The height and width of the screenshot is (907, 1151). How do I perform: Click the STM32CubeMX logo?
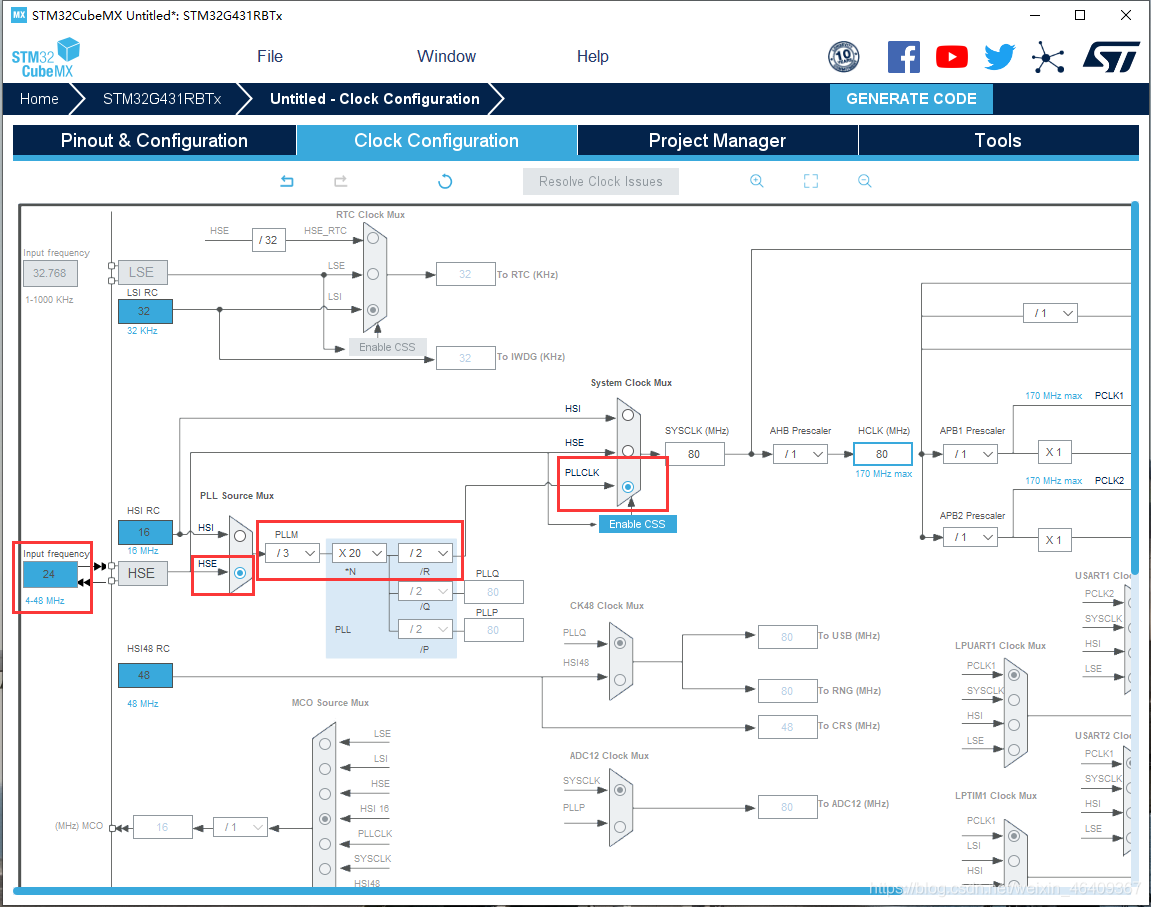point(45,58)
